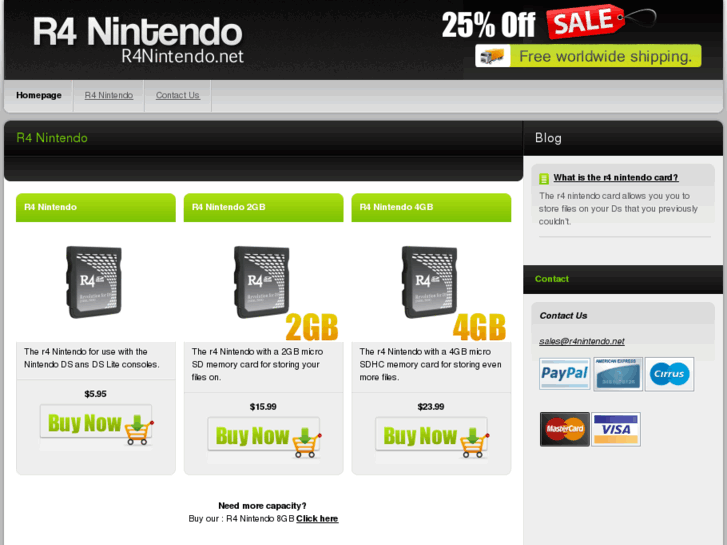Buy the $23.99 R4 Nintendo 4GB card
727x545 pixels.
432,437
